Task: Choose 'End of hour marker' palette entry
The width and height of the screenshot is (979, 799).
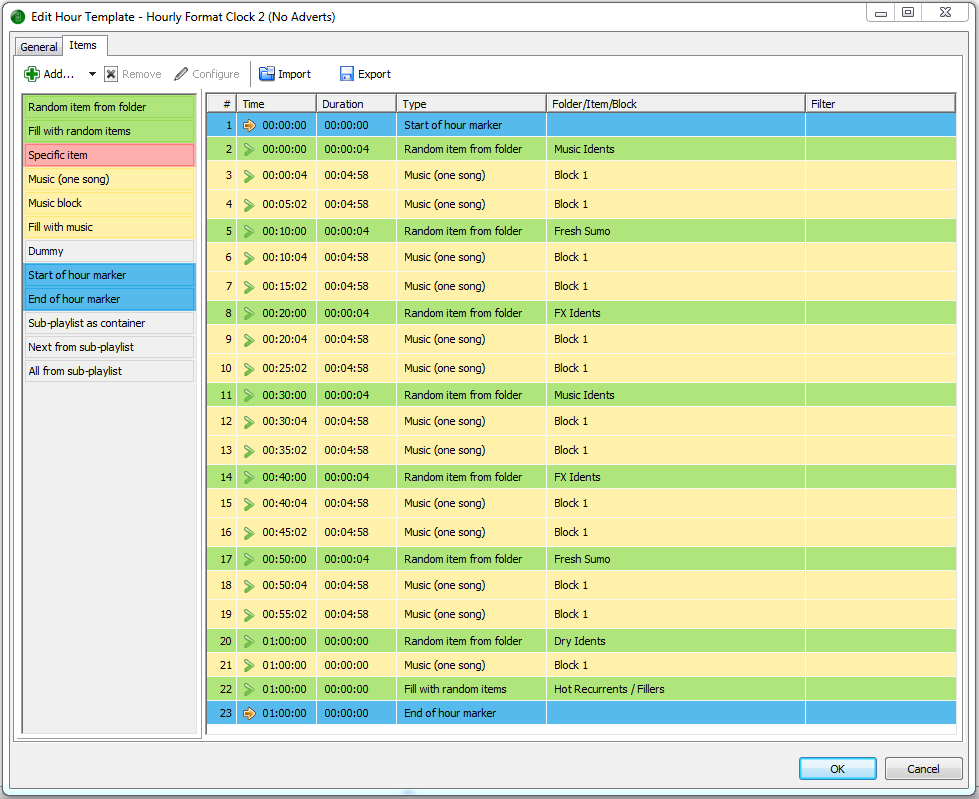Action: tap(109, 300)
